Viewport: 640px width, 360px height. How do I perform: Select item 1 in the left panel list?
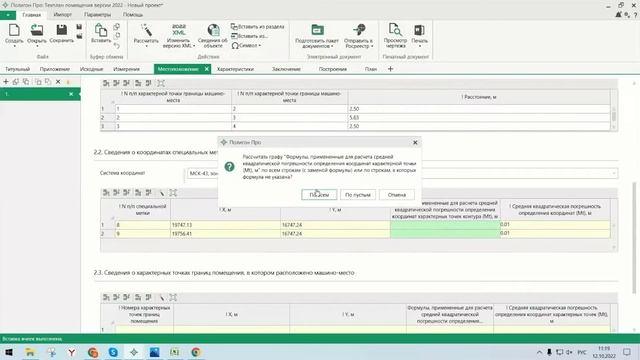click(40, 94)
